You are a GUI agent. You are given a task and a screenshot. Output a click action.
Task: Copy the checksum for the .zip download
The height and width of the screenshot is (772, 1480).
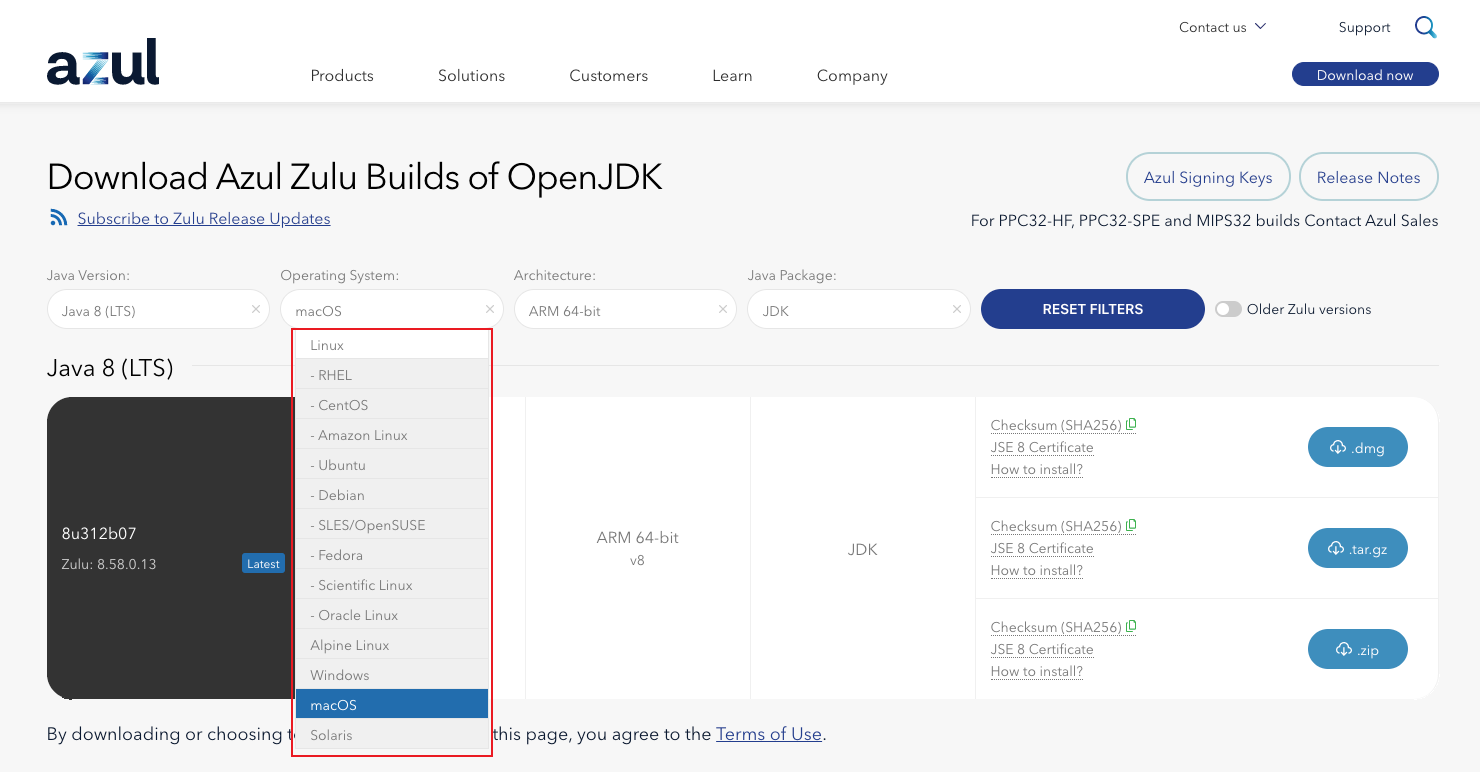1132,627
